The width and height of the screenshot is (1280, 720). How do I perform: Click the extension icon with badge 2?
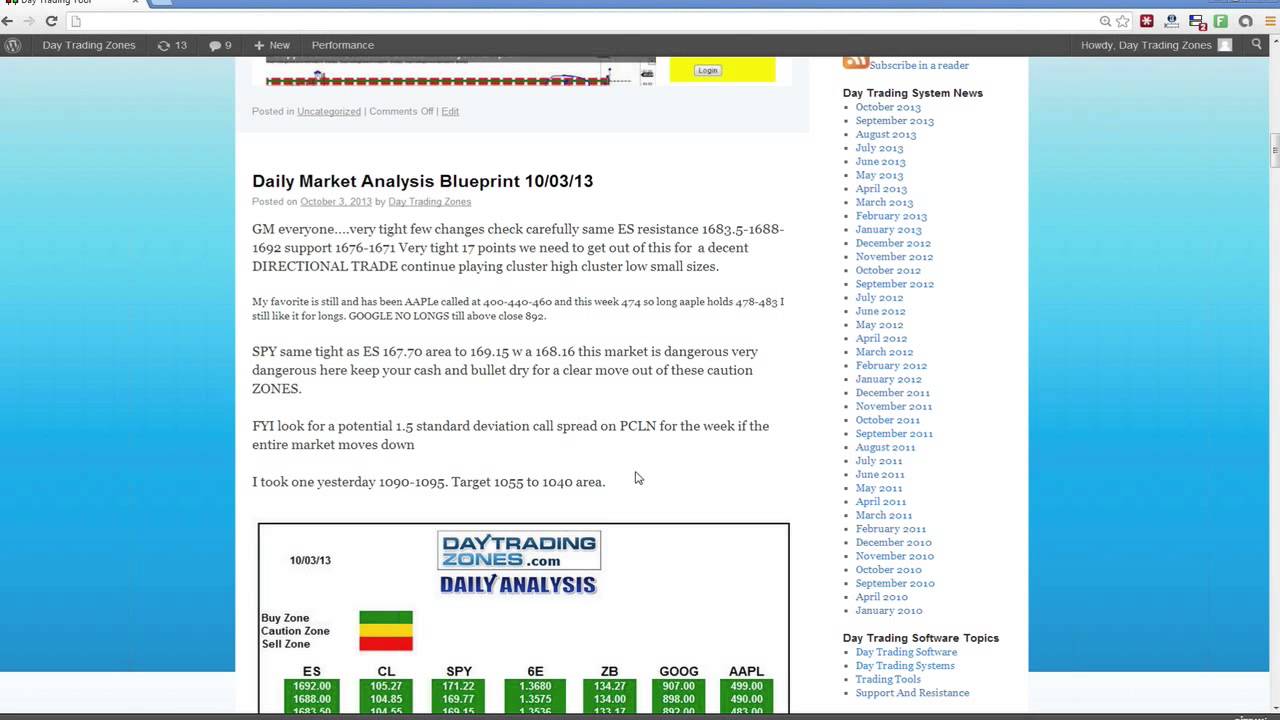coord(1197,21)
